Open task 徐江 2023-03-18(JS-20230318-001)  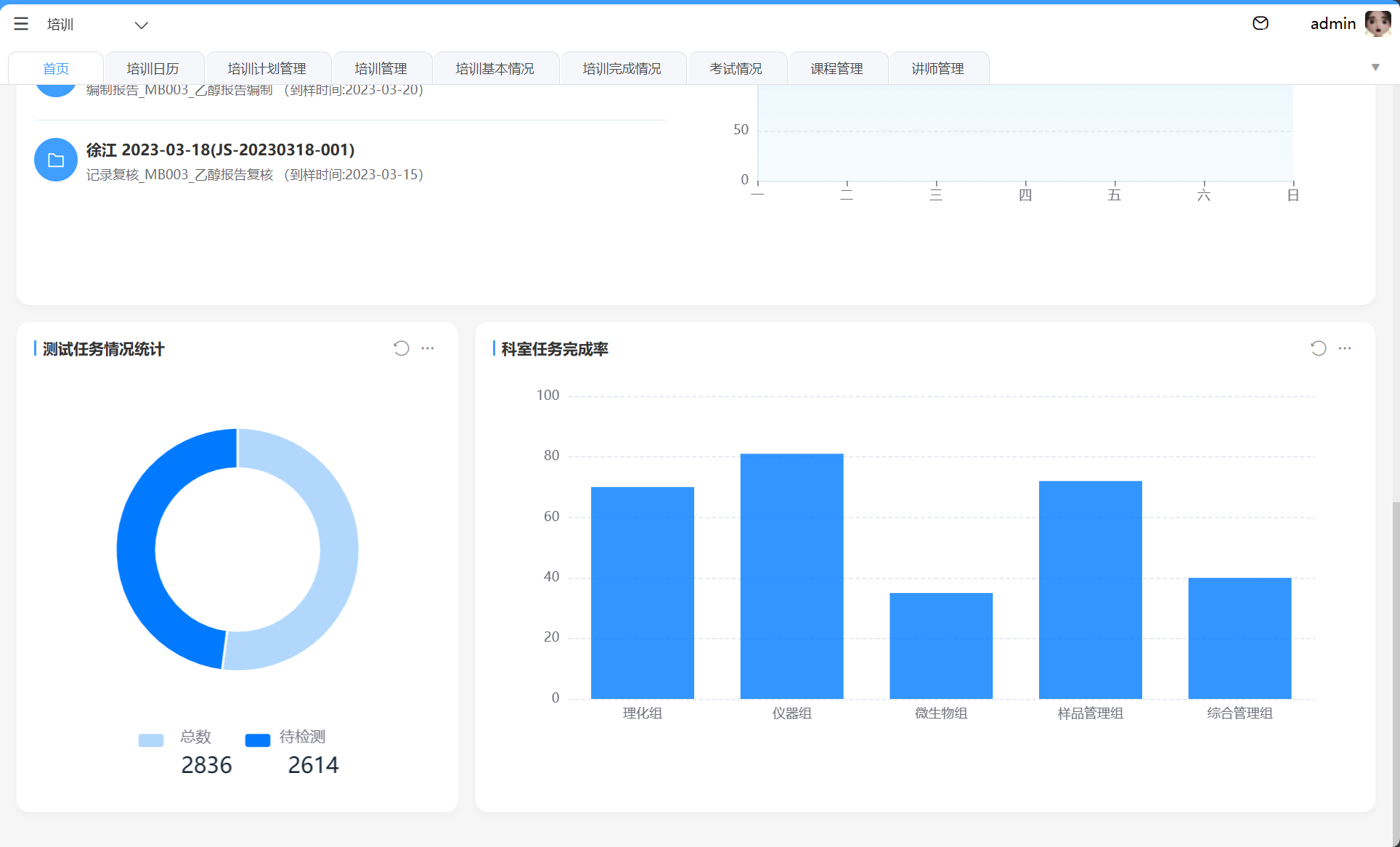(221, 150)
